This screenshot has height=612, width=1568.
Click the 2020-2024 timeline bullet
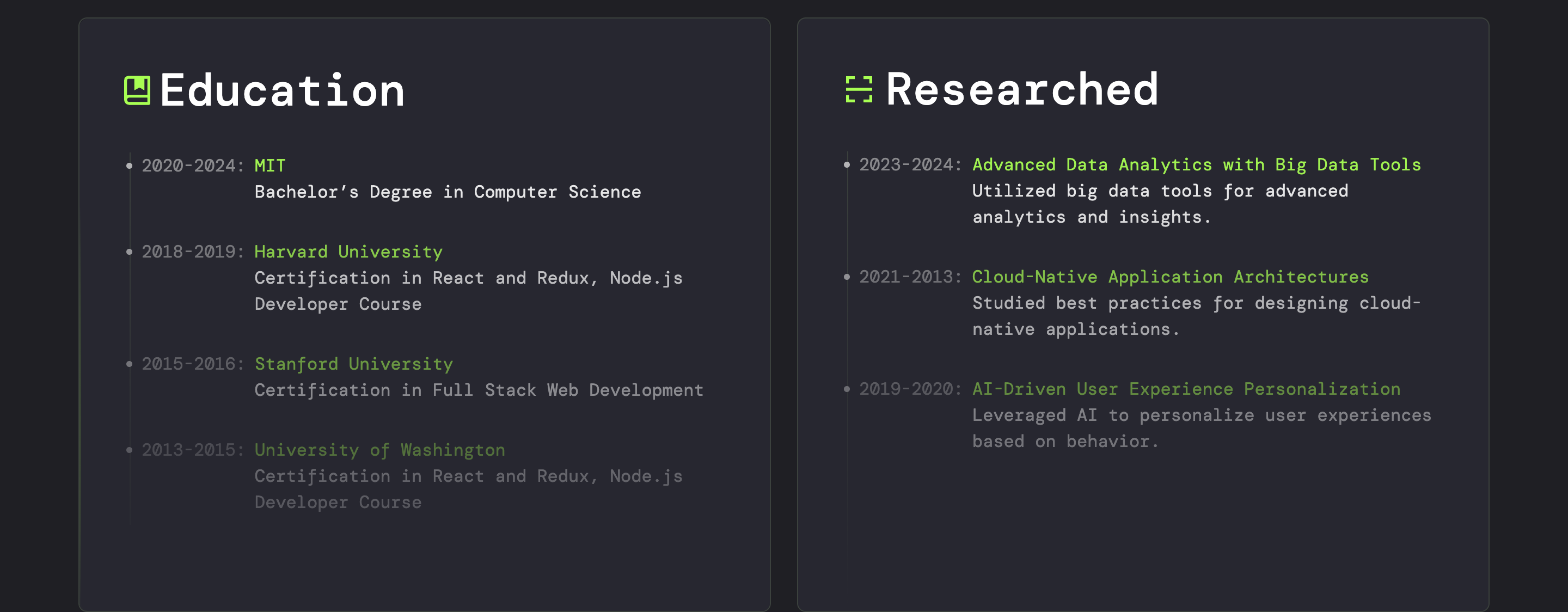click(129, 166)
